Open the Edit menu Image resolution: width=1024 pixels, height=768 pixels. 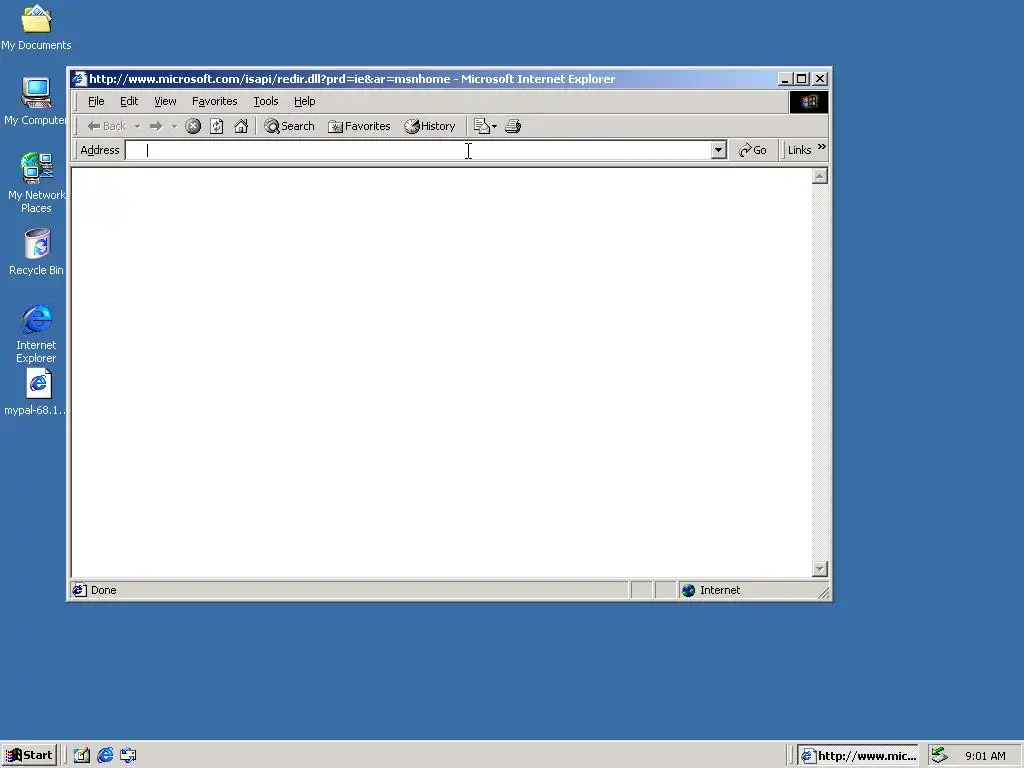point(129,101)
